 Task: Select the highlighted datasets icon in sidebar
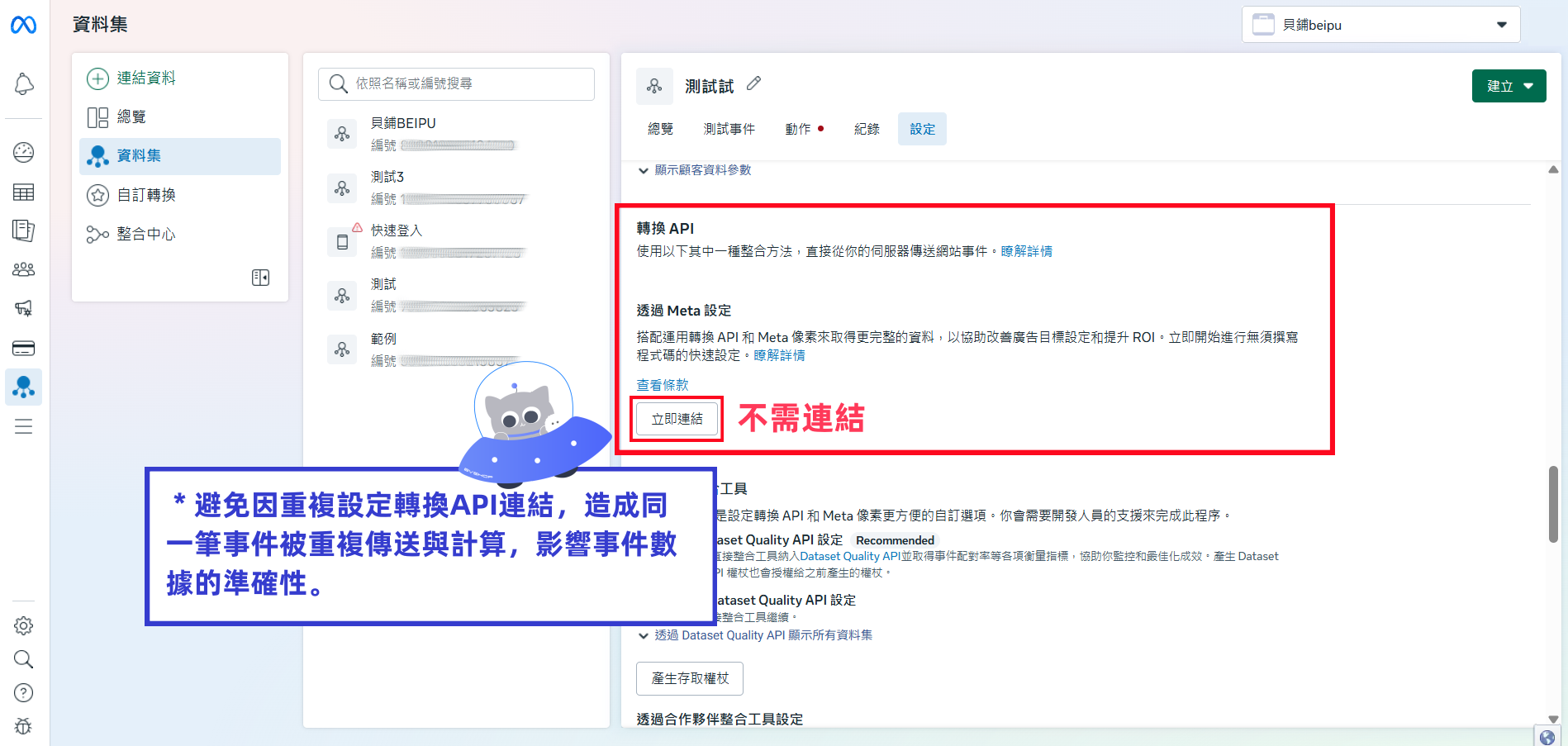(24, 387)
